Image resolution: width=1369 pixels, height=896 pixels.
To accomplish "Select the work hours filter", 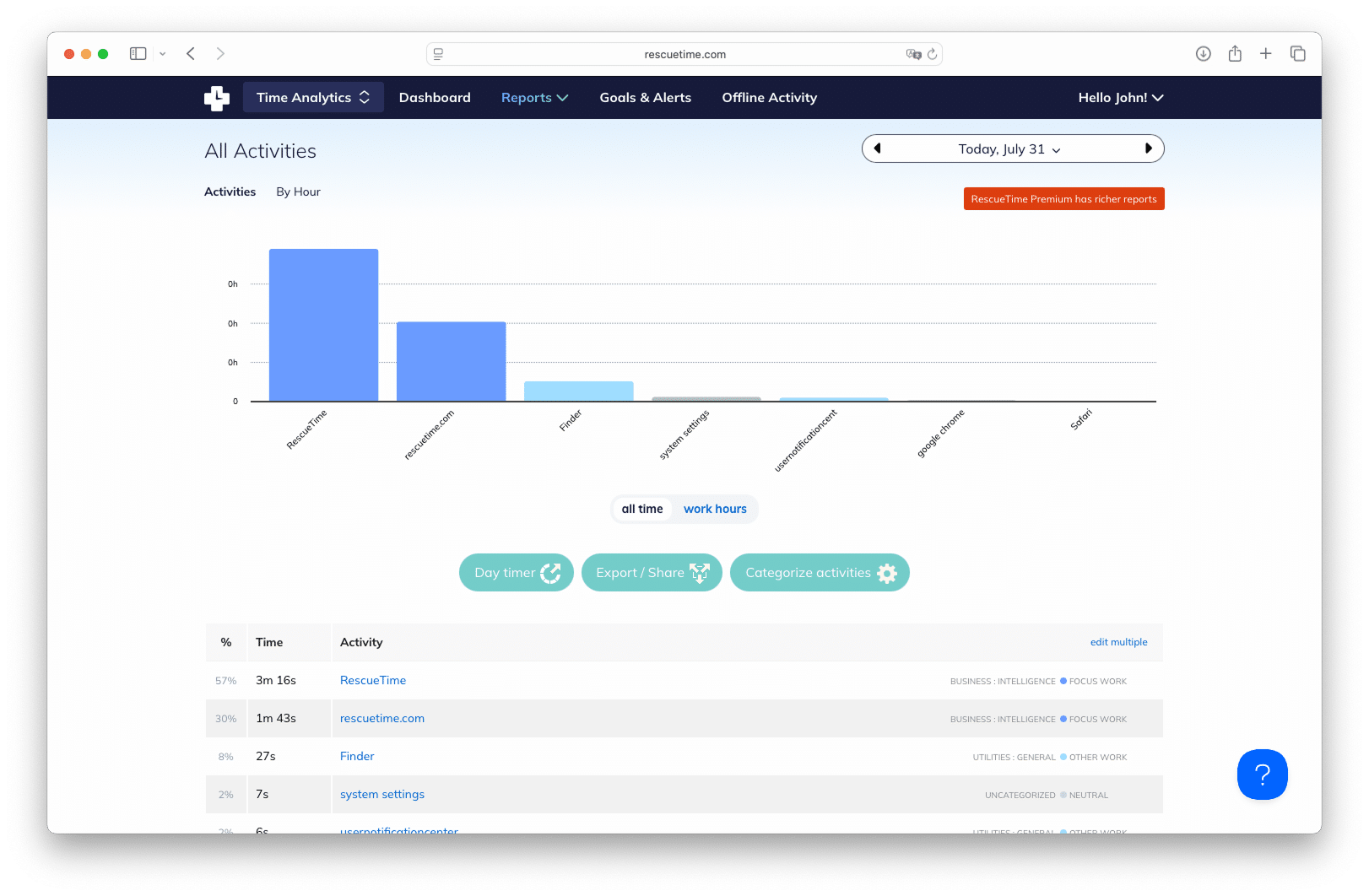I will pos(715,509).
